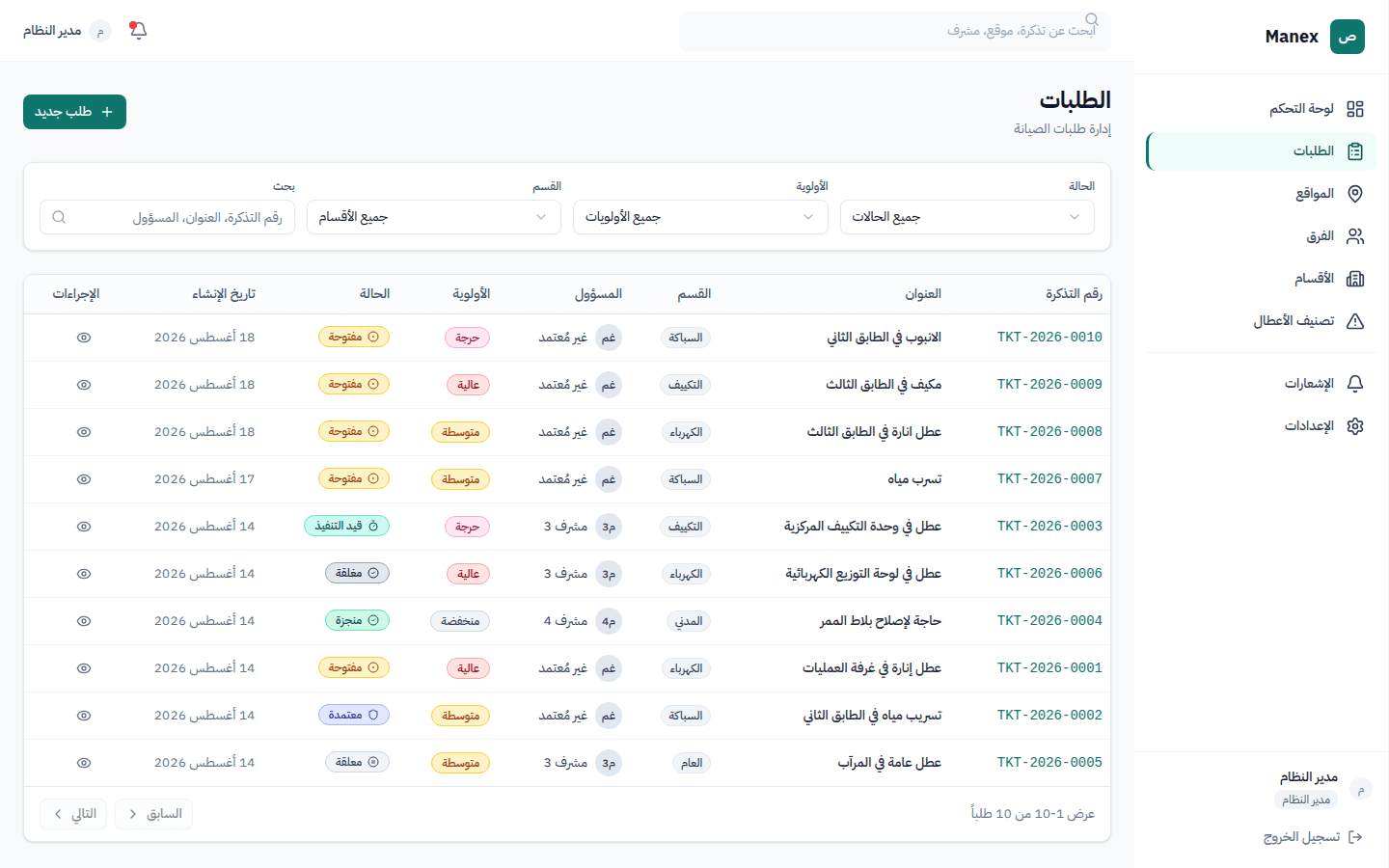This screenshot has width=1389, height=868.
Task: Open ticket link TKT-2026-0010
Action: point(1049,338)
